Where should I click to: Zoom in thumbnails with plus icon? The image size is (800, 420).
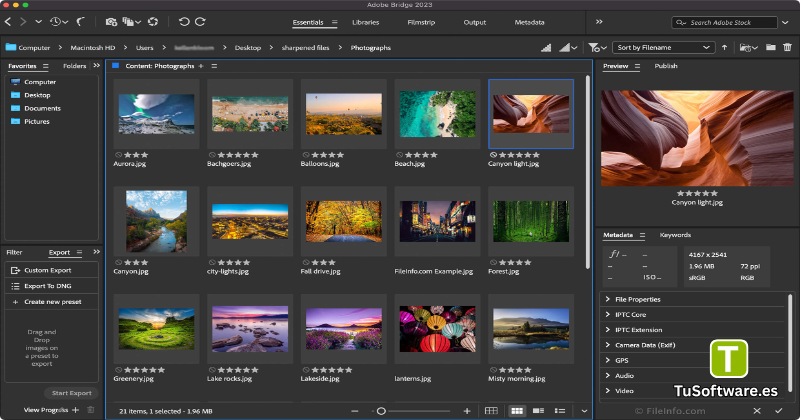click(467, 411)
